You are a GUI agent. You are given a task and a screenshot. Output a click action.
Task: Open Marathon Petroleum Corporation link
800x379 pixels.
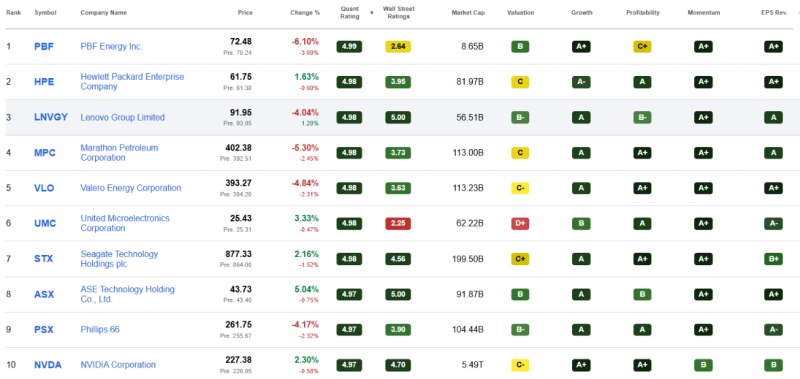point(119,153)
